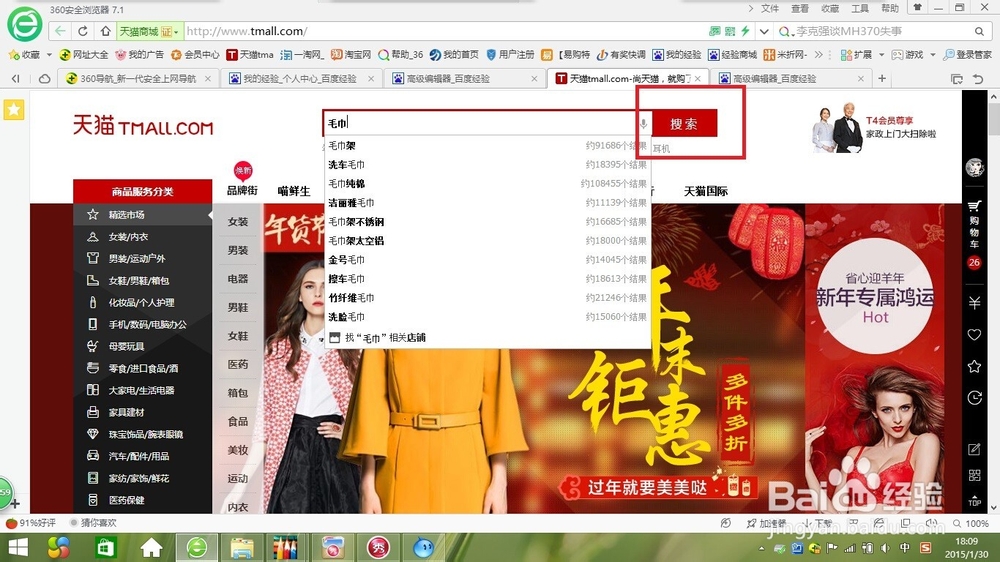Viewport: 1000px width, 562px height.
Task: Open the File Explorer taskbar icon
Action: point(242,547)
